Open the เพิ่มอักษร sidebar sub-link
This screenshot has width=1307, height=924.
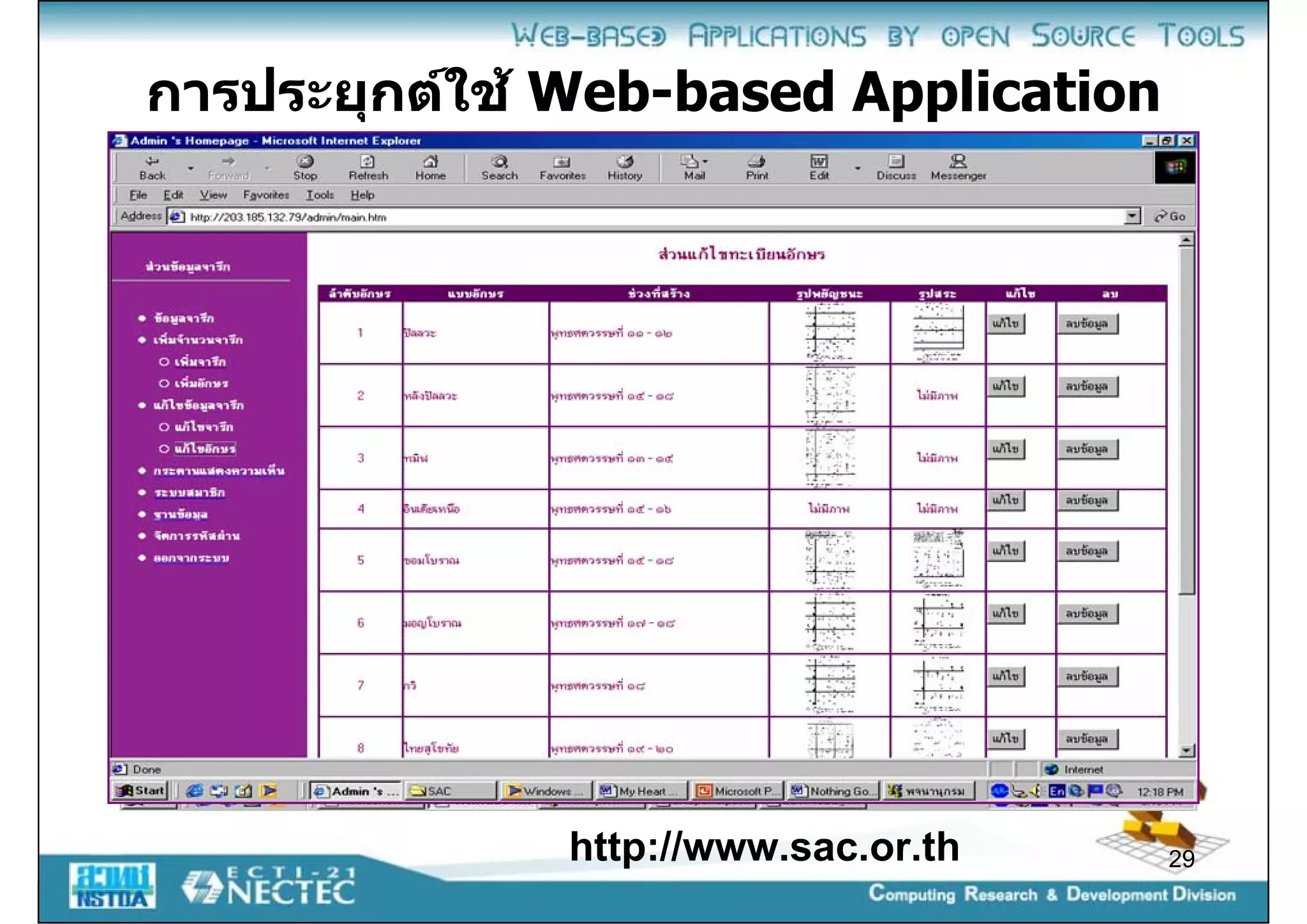click(x=202, y=384)
